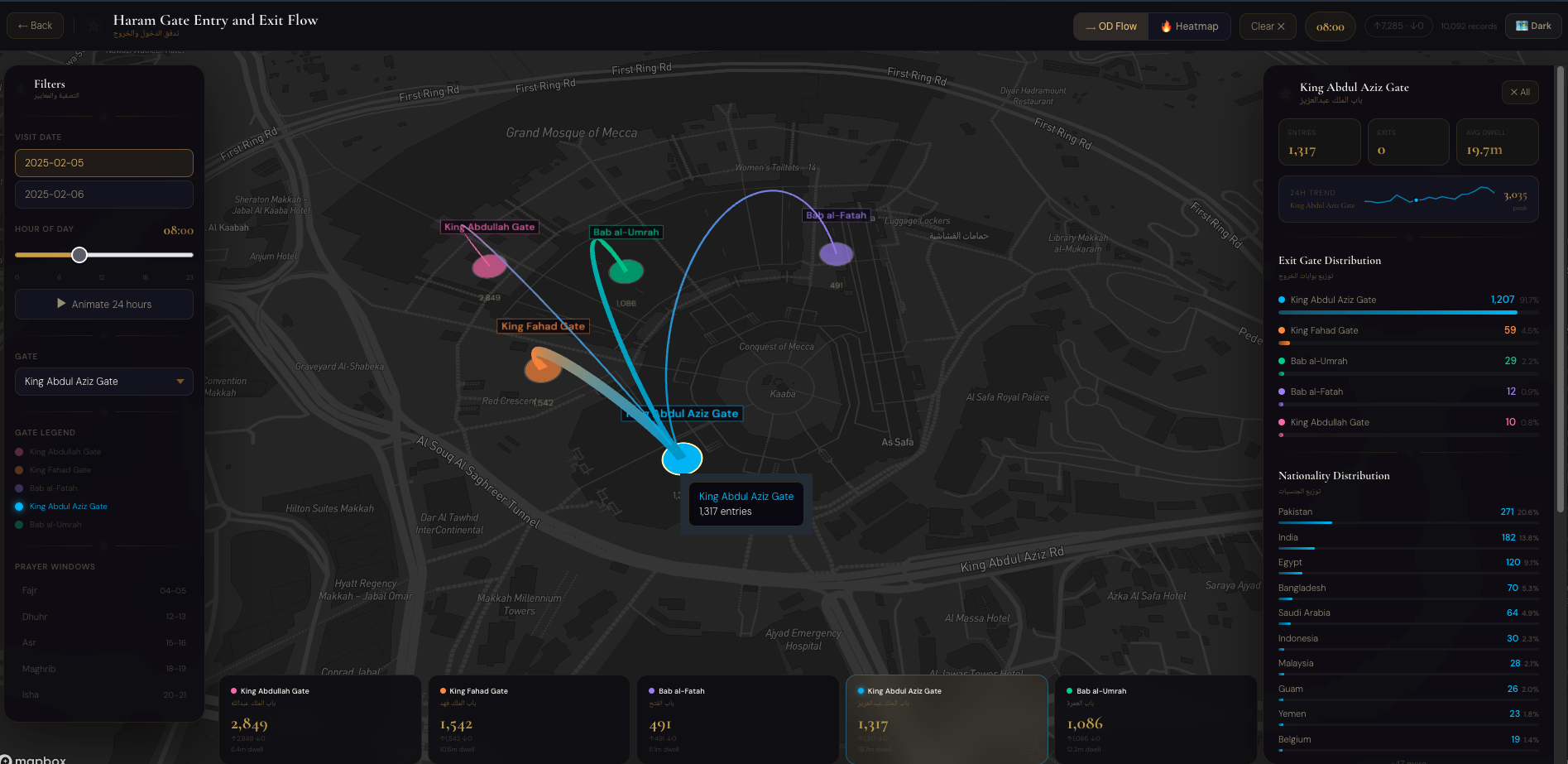Select the Fajr prayer window

click(104, 591)
